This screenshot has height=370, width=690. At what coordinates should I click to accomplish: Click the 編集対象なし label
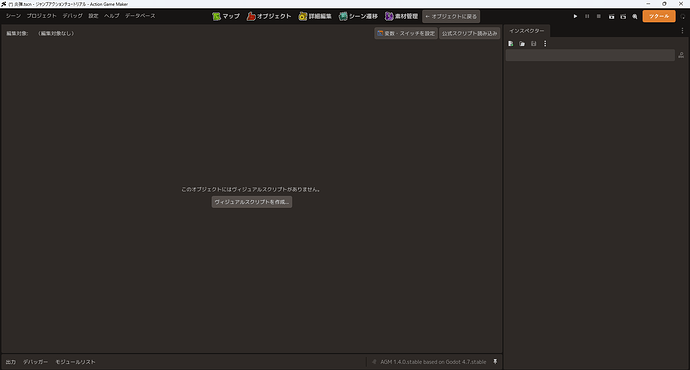(56, 33)
